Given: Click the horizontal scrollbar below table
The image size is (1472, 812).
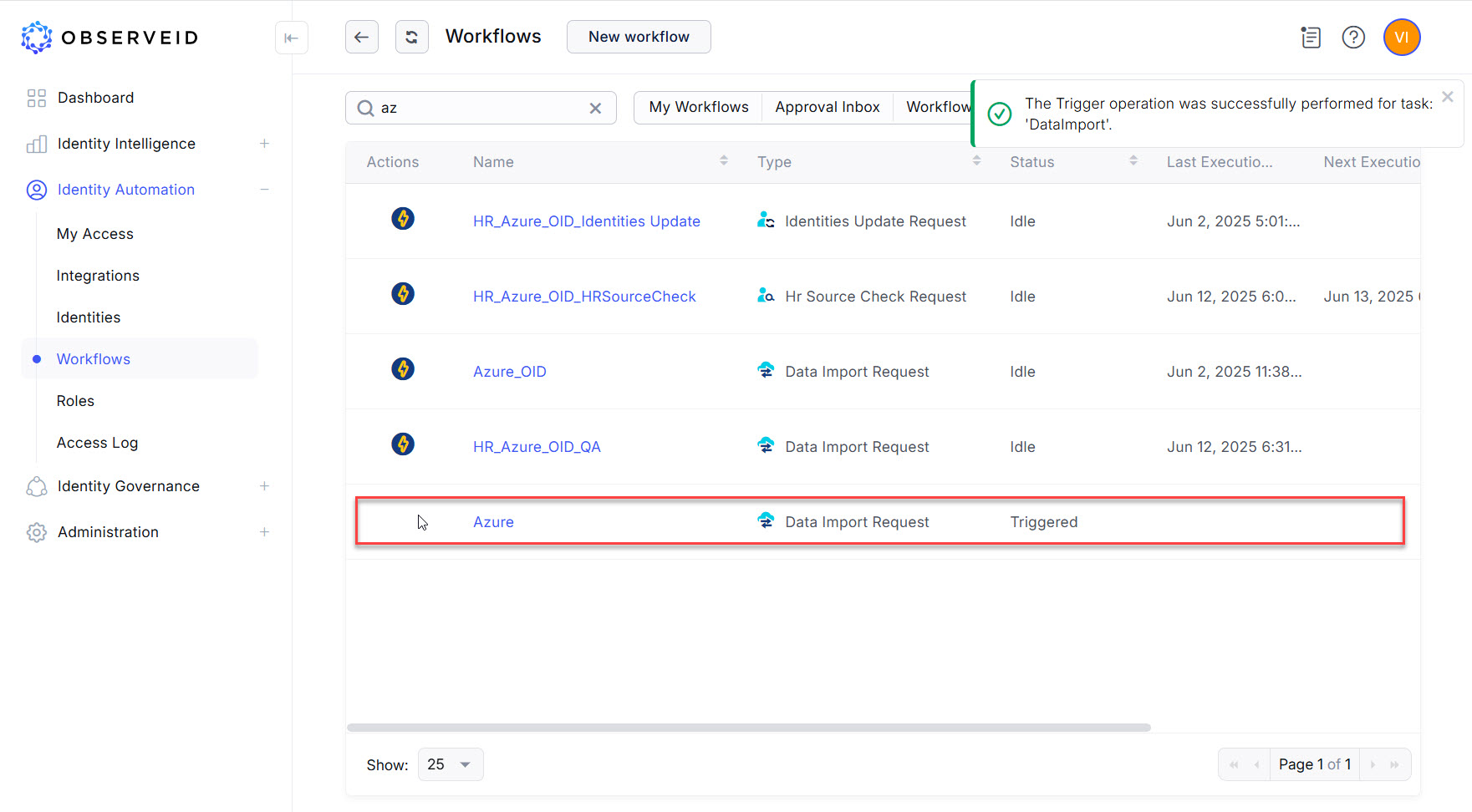Looking at the screenshot, I should click(x=748, y=728).
